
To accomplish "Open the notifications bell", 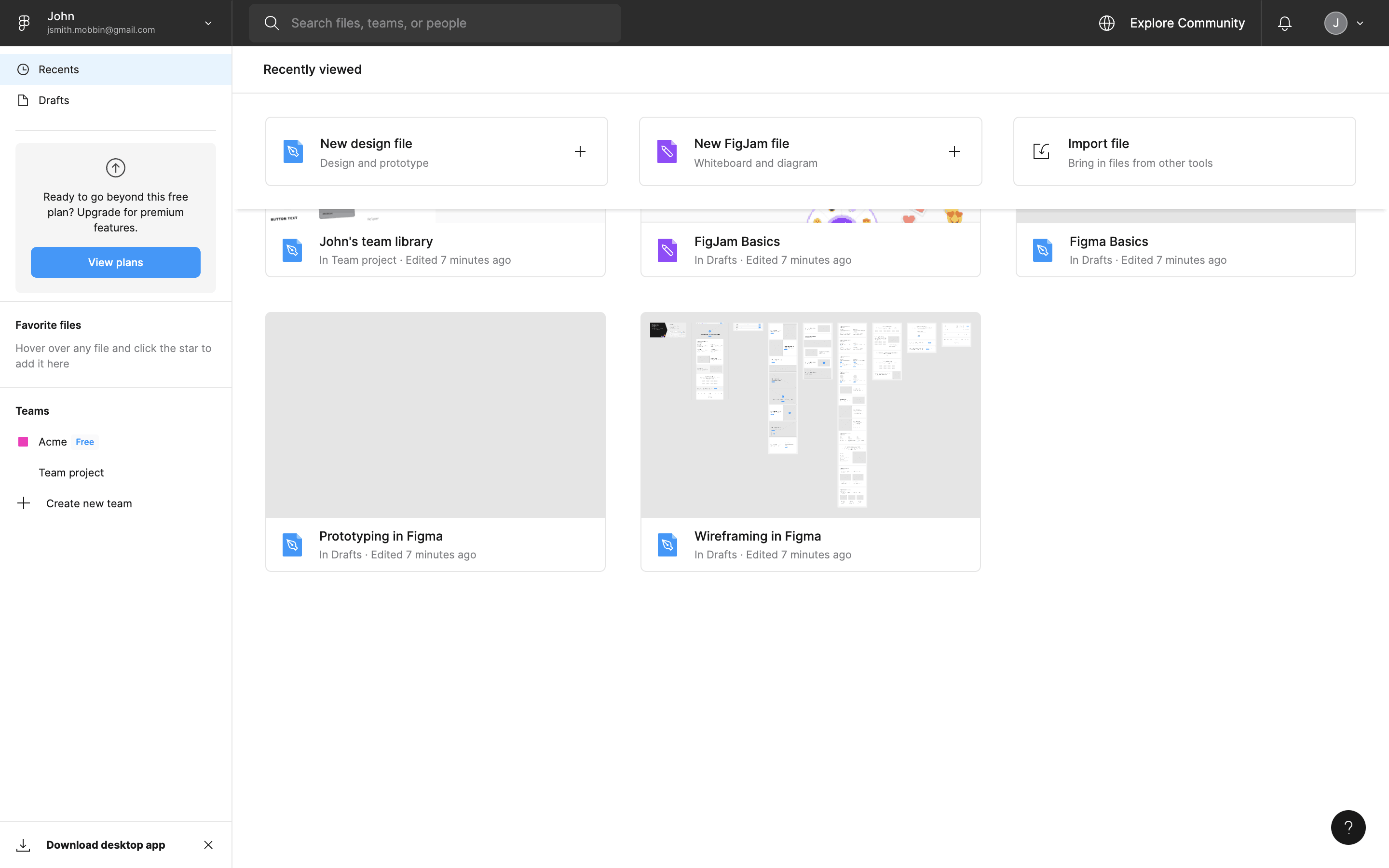I will pyautogui.click(x=1284, y=23).
